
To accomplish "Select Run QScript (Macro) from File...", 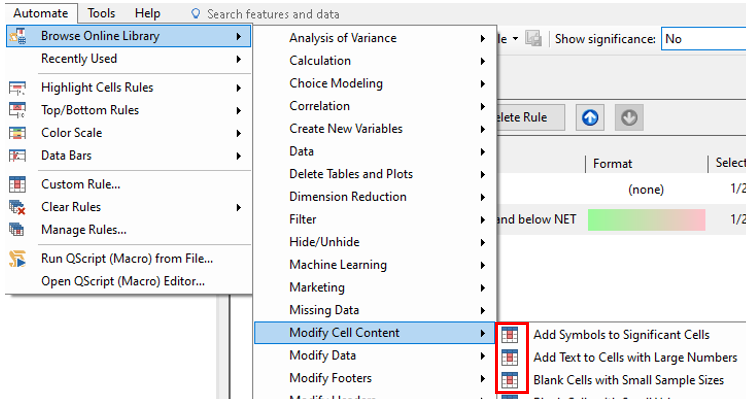I will coord(128,259).
